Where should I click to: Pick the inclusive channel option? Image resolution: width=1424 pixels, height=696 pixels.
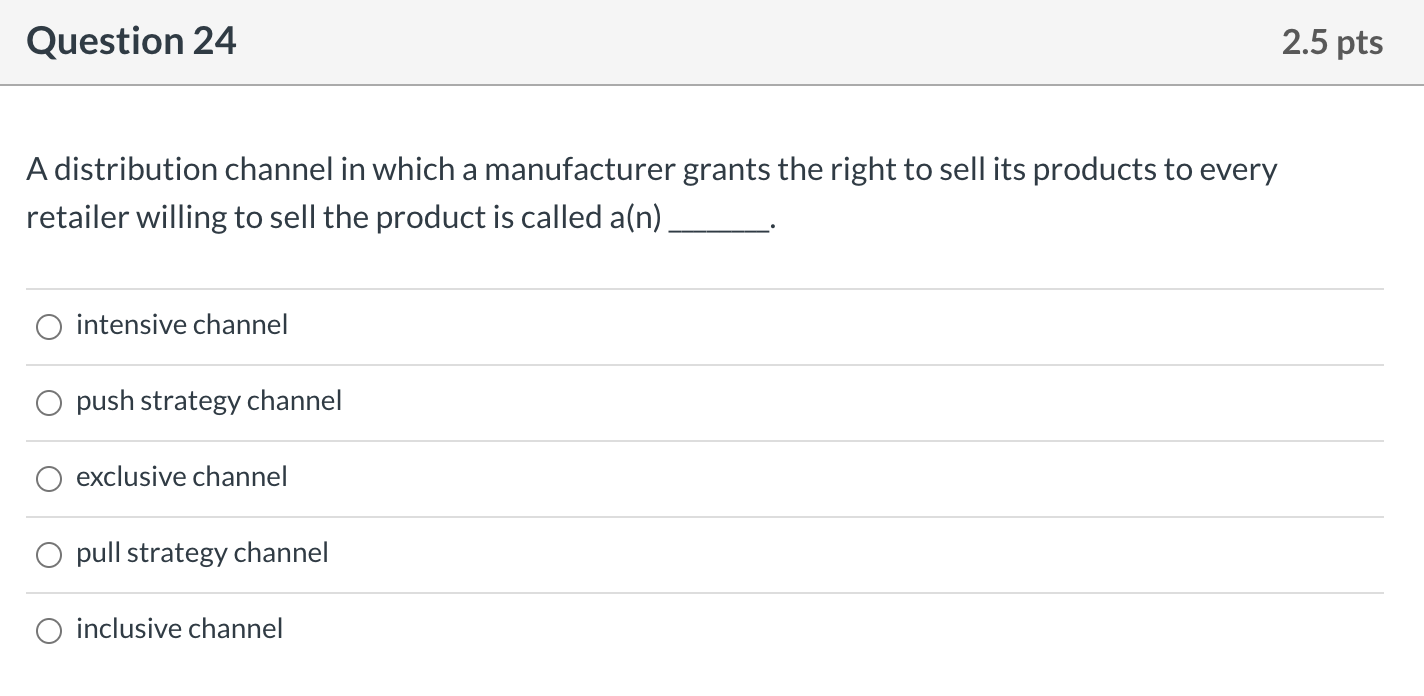[48, 630]
